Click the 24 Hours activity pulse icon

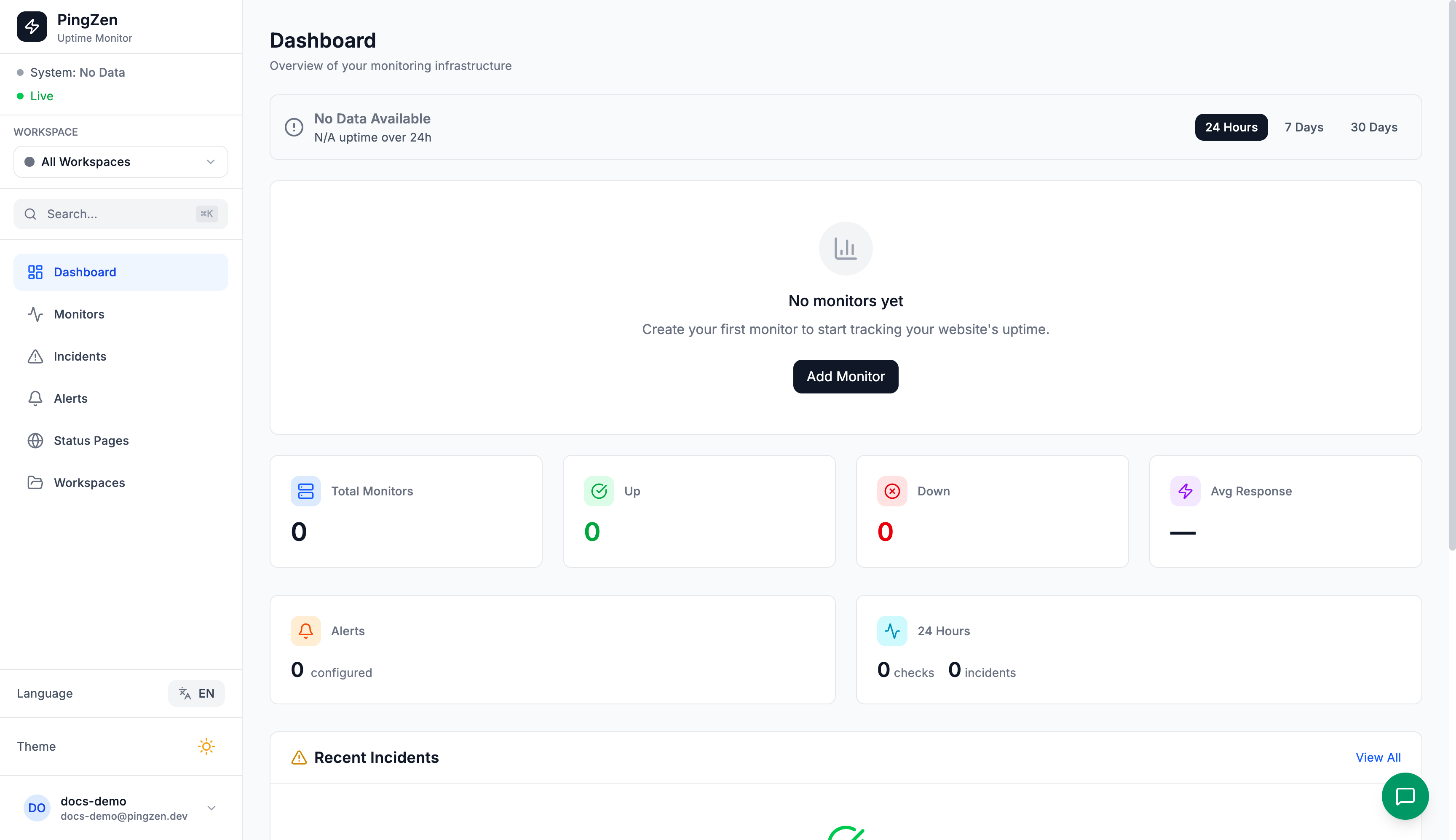click(892, 631)
